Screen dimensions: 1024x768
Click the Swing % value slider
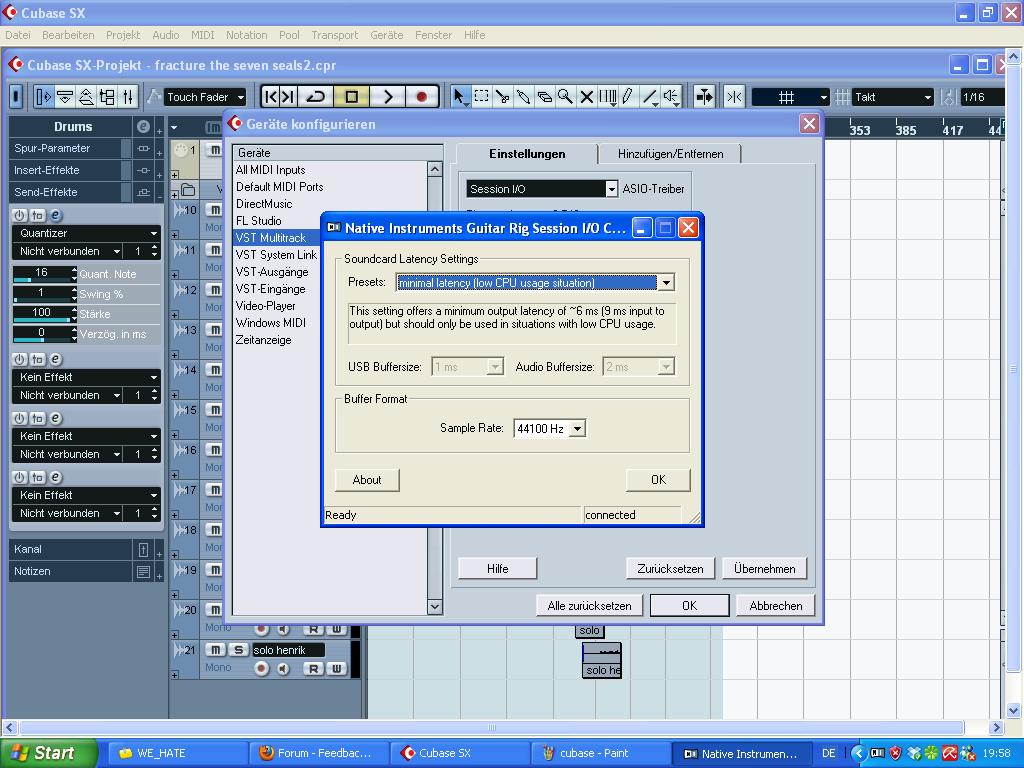pos(44,293)
